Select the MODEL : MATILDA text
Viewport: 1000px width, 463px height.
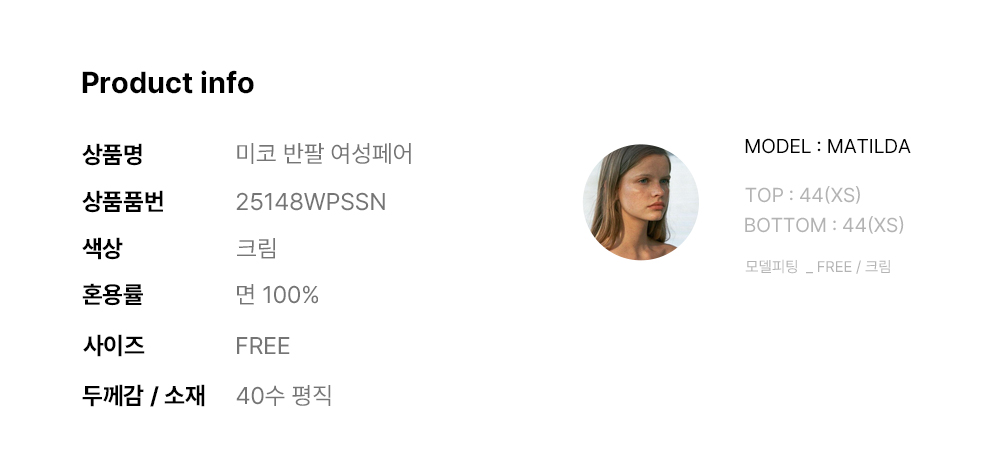coord(826,147)
